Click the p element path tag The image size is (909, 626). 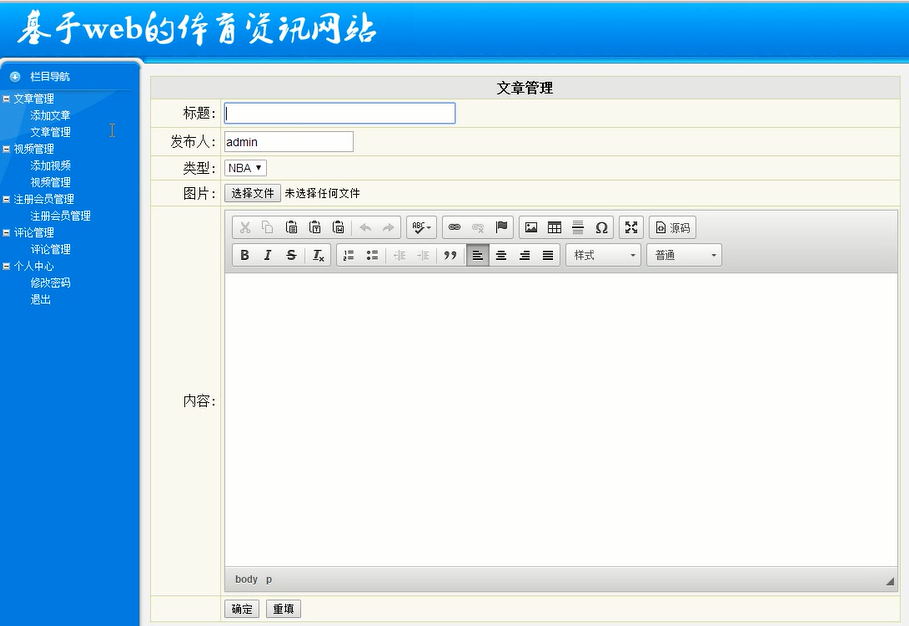[x=269, y=579]
